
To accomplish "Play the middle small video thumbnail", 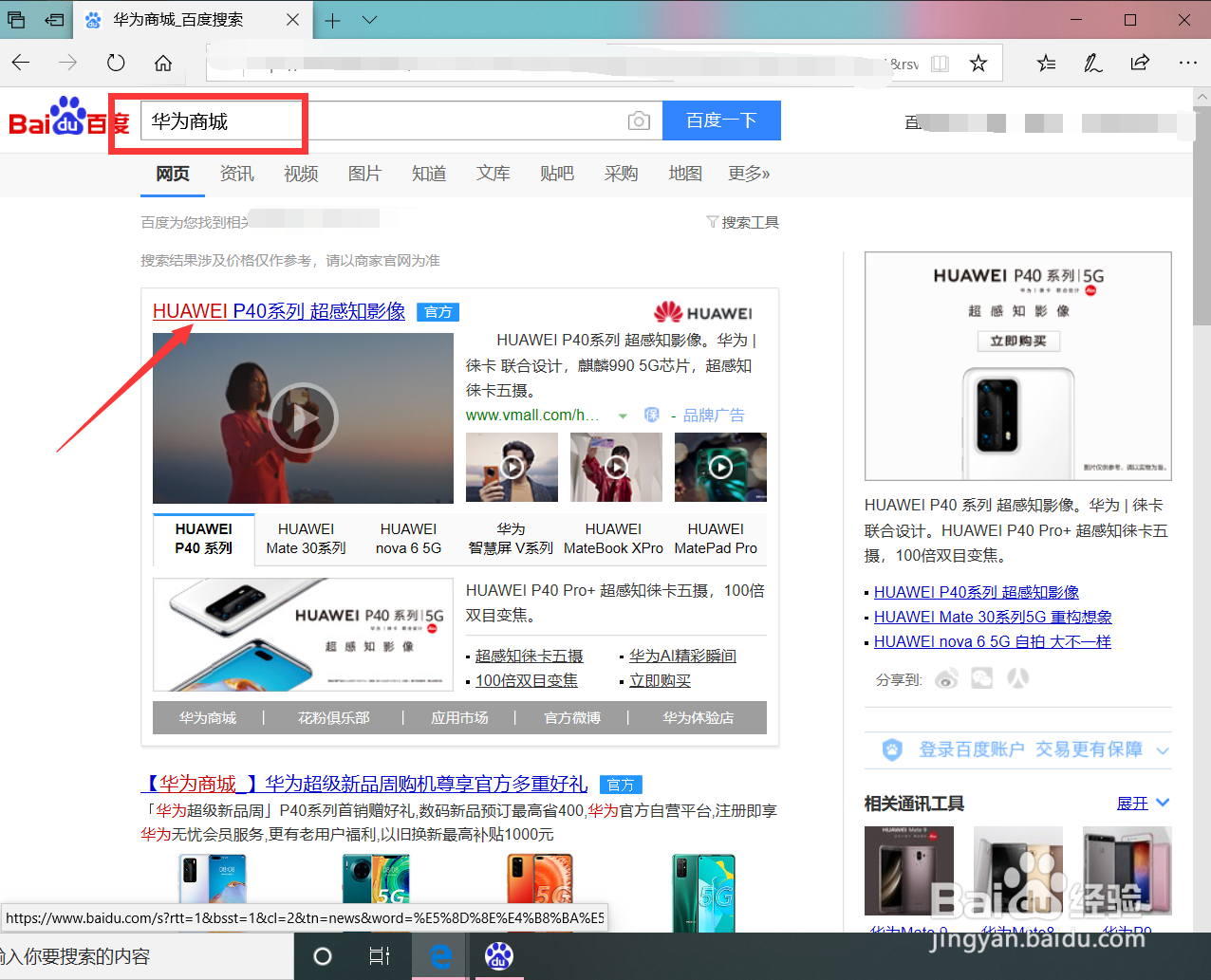I will pos(616,467).
